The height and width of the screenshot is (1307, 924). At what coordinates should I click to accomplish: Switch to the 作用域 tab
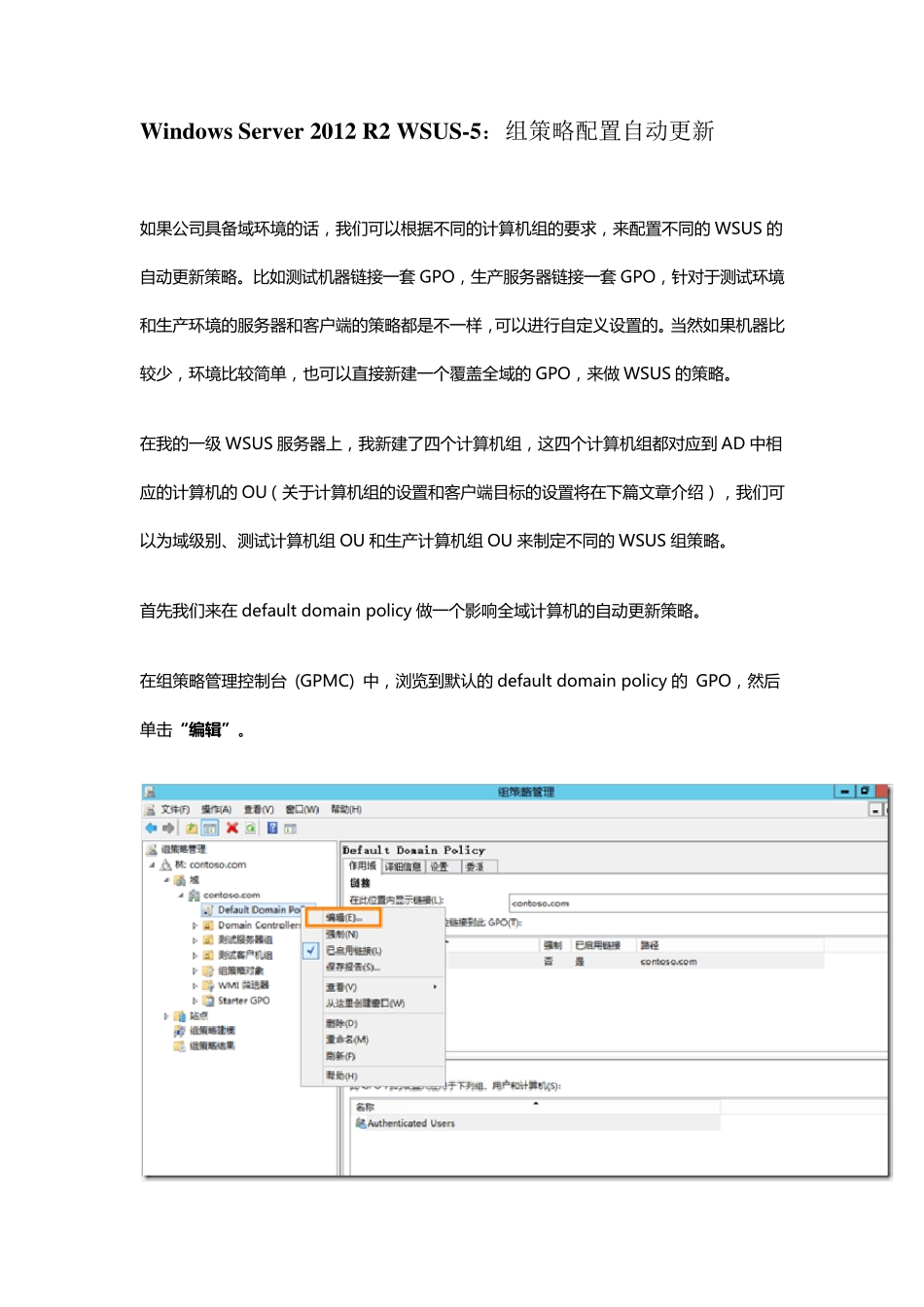pos(363,865)
